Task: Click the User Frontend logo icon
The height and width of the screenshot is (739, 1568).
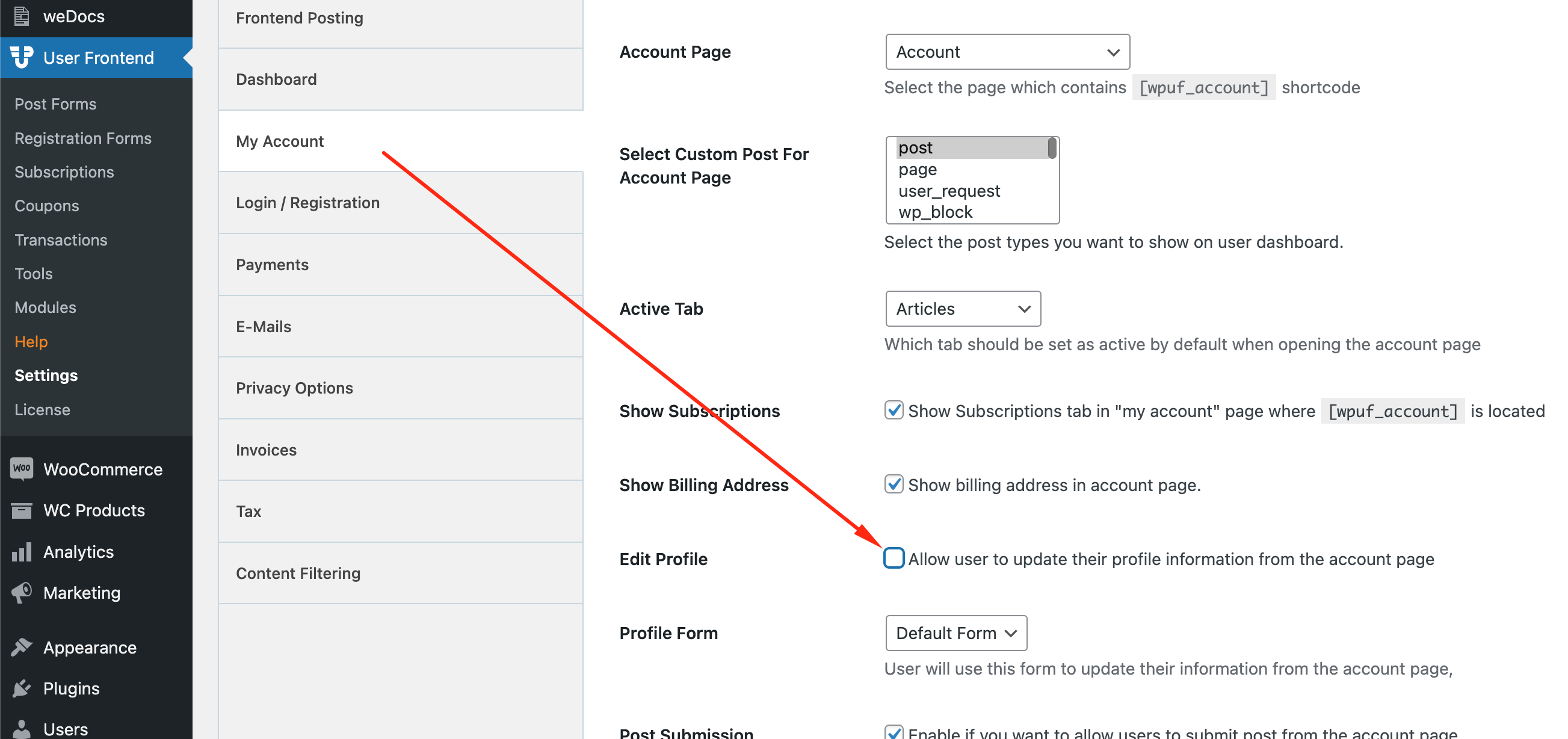Action: click(x=22, y=57)
